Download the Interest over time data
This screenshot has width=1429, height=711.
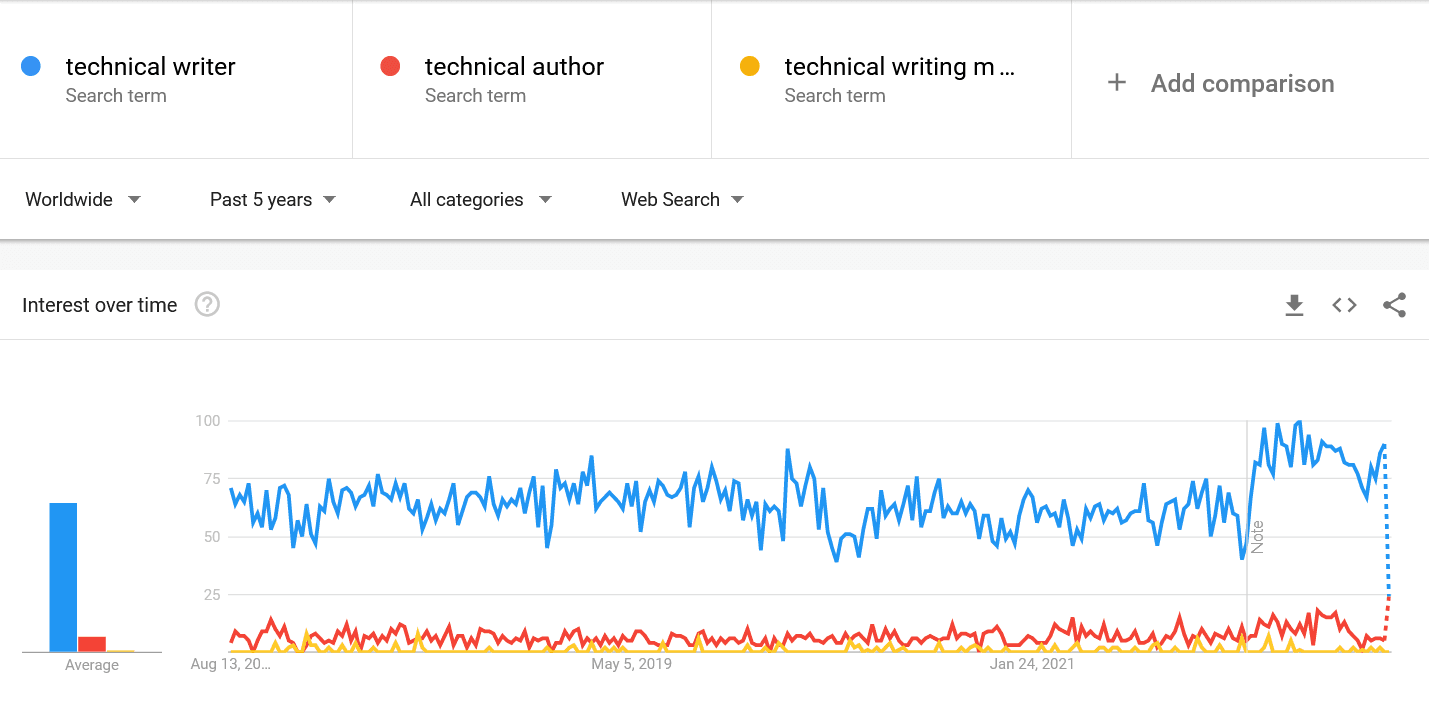point(1294,305)
